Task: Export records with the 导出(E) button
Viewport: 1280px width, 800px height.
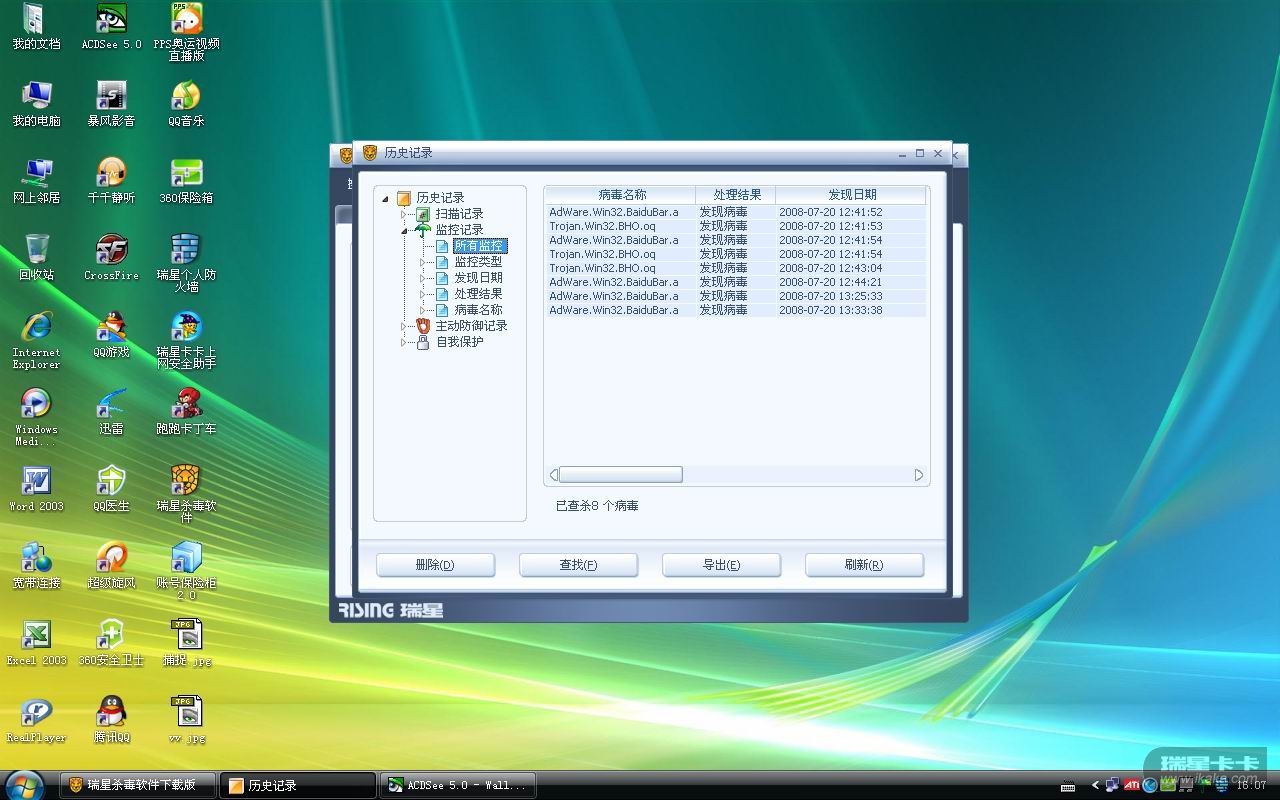Action: click(721, 565)
